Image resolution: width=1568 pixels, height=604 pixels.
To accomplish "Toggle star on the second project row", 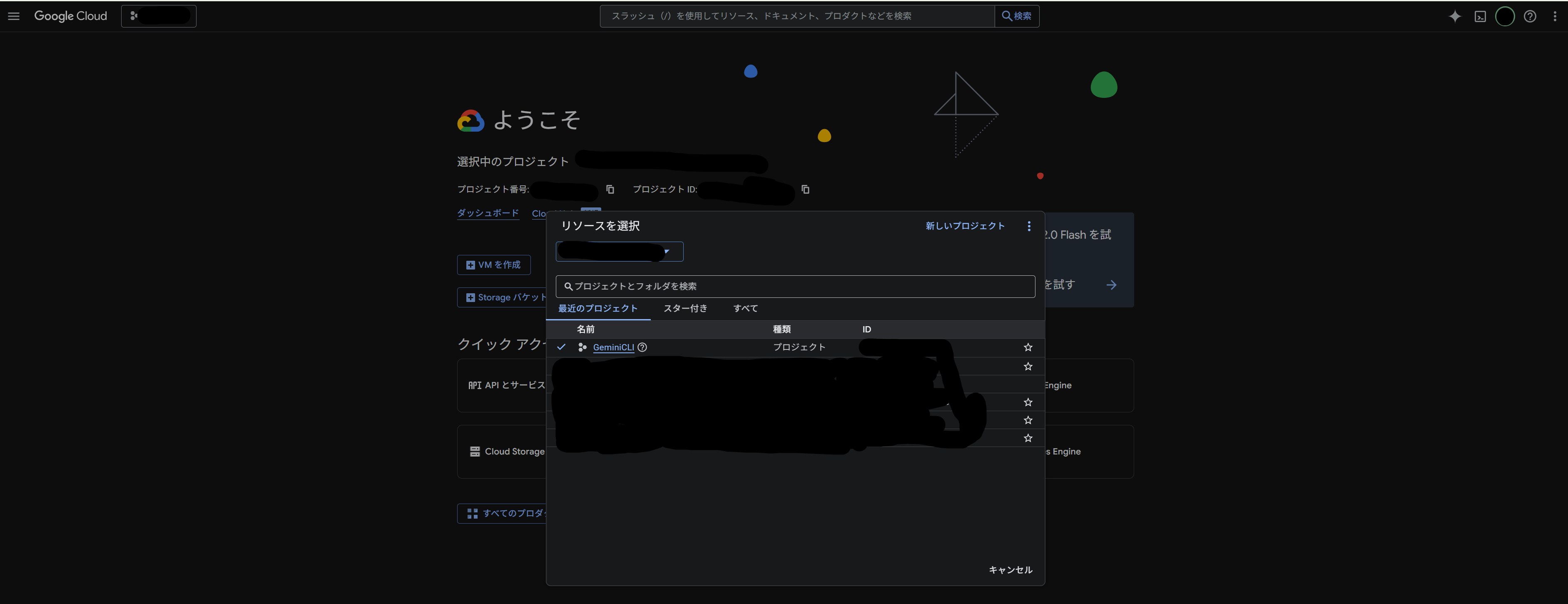I will (x=1028, y=367).
